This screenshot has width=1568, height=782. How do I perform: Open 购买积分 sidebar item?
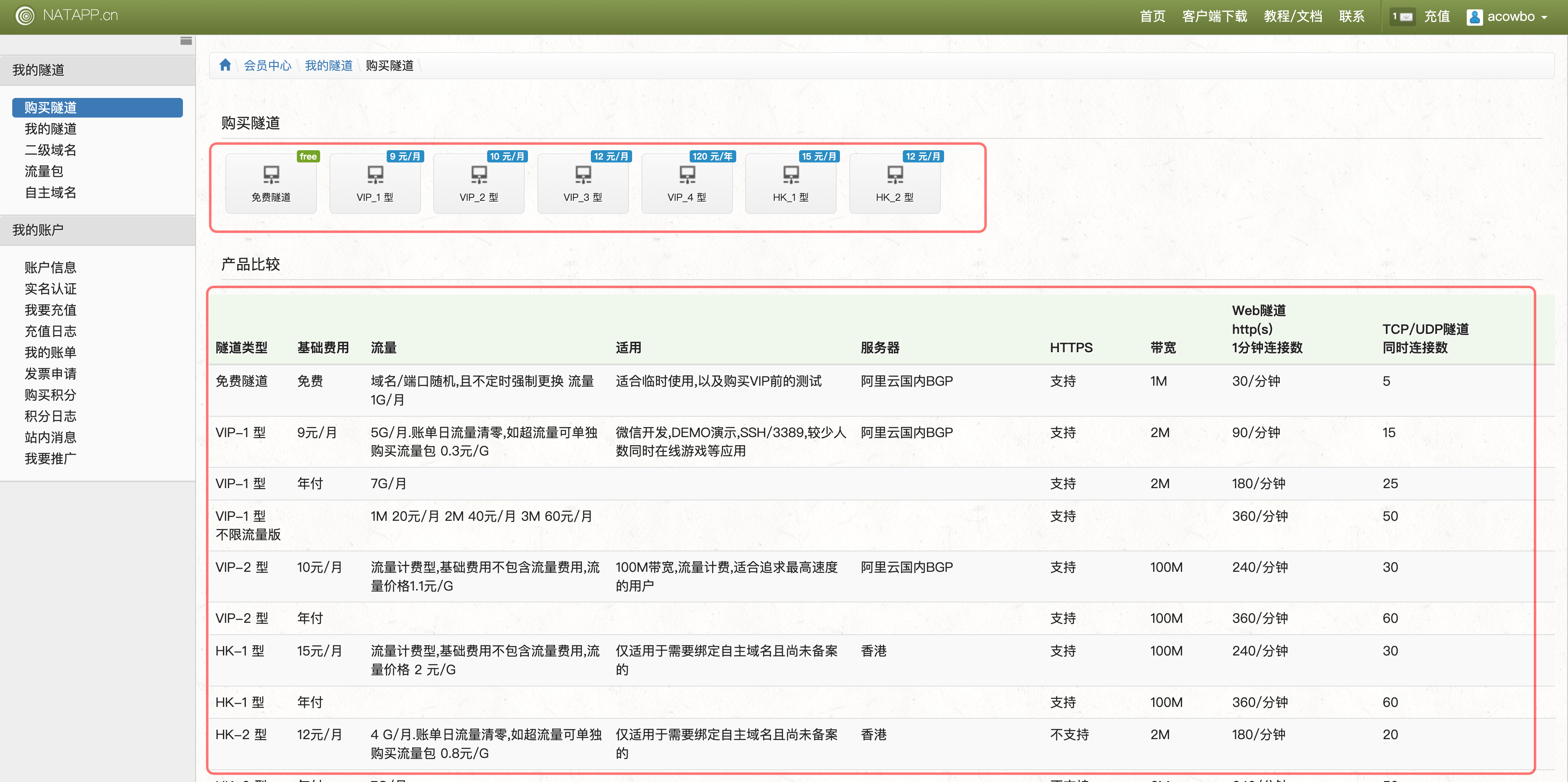51,395
